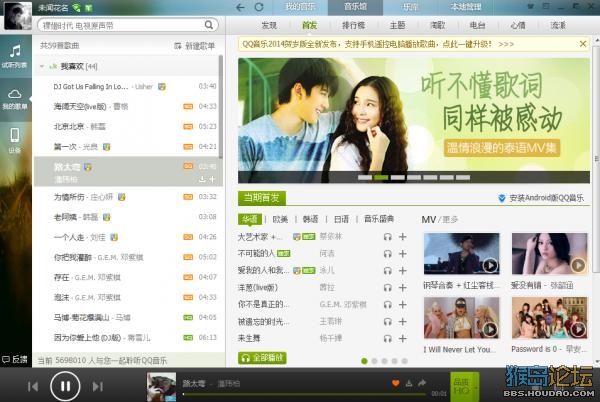
Task: Open the 钢琴合奏 MV thumbnail
Action: point(461,254)
